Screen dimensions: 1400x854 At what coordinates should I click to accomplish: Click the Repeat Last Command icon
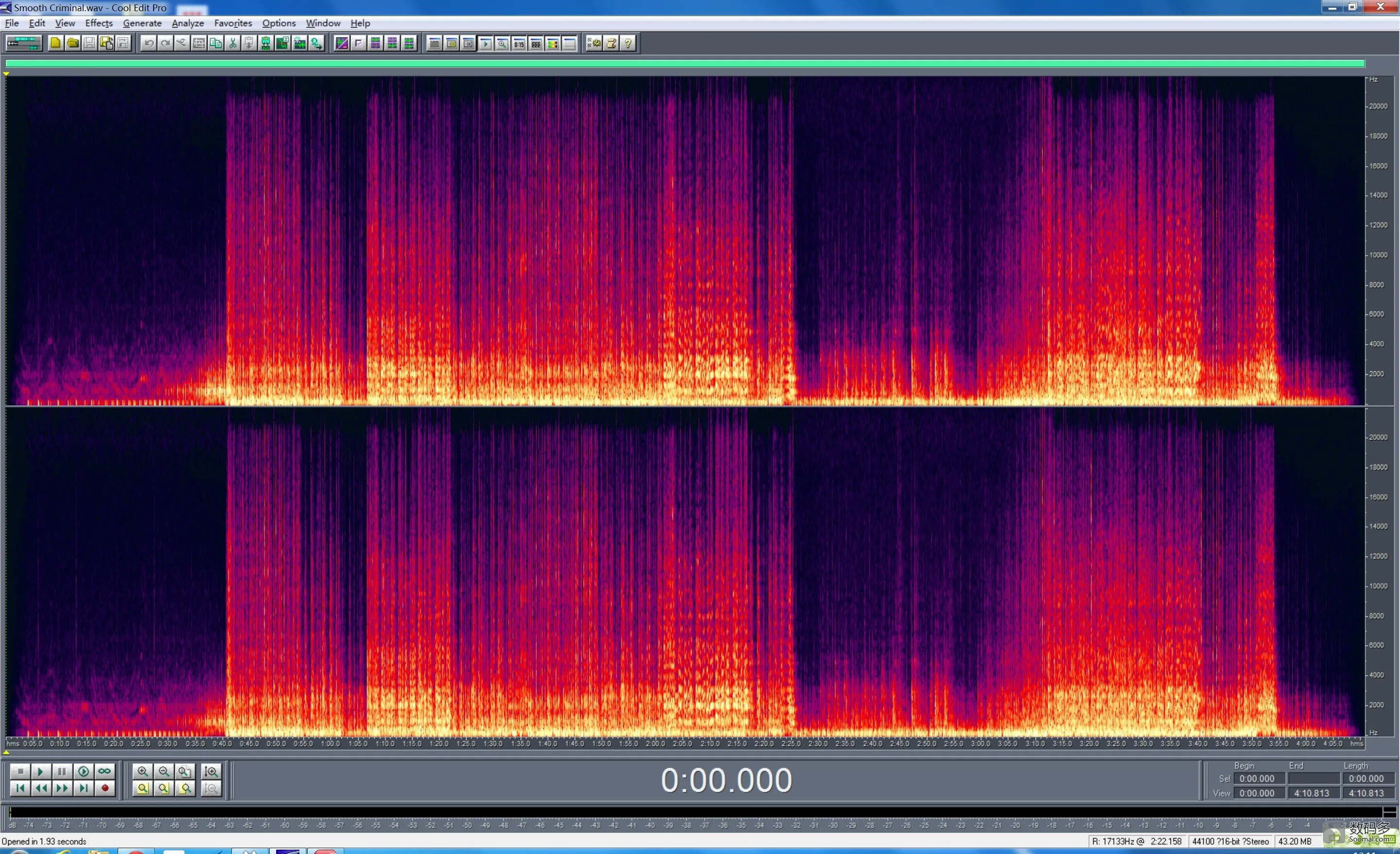click(182, 43)
